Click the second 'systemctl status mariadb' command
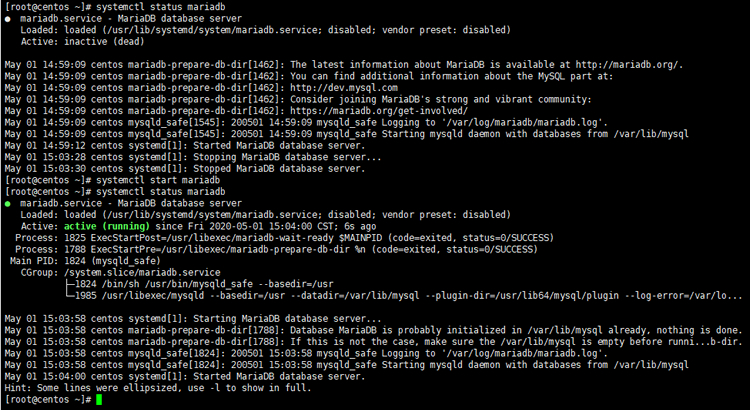 pos(160,192)
